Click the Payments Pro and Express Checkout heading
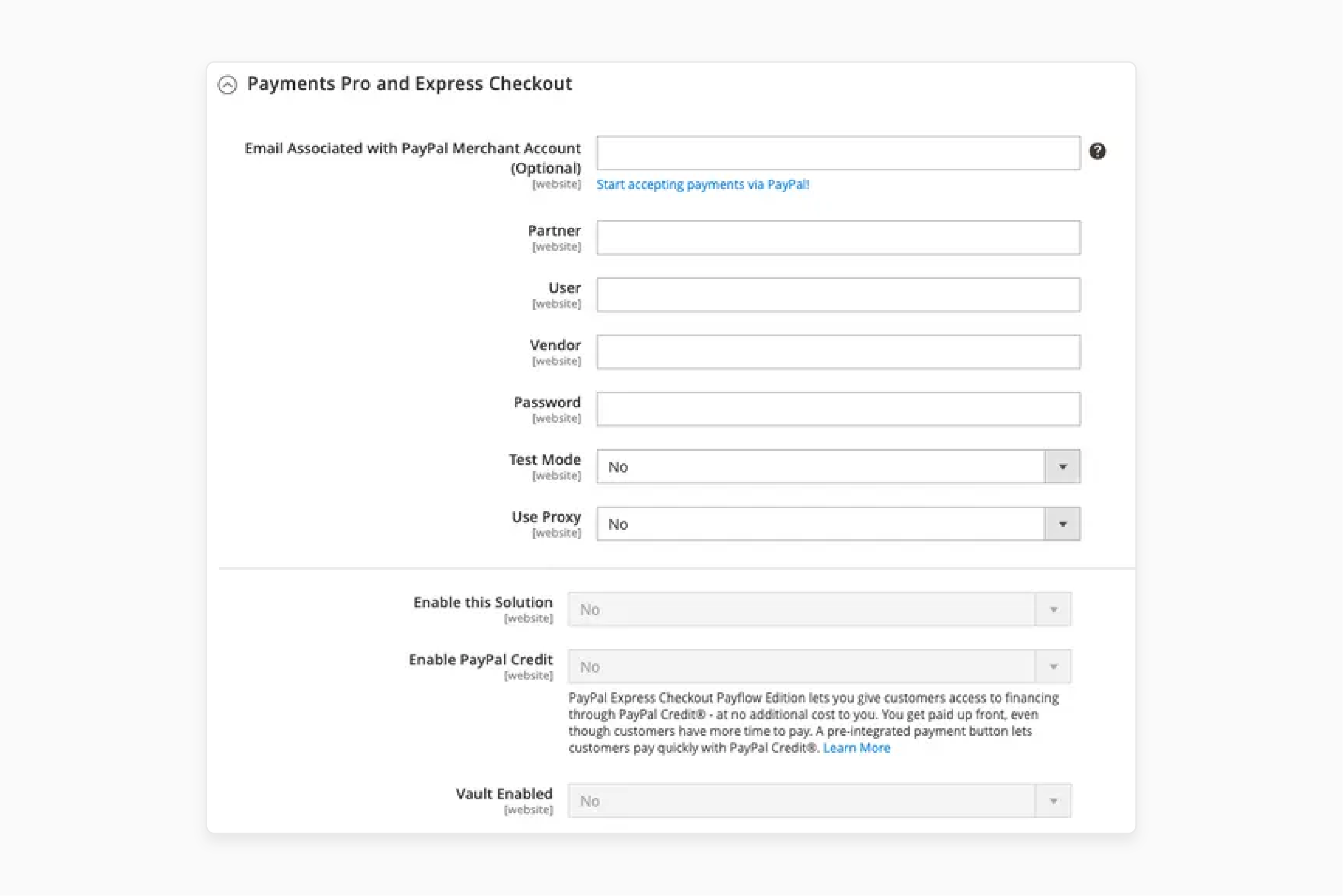Screen dimensions: 1343x896 (x=409, y=84)
